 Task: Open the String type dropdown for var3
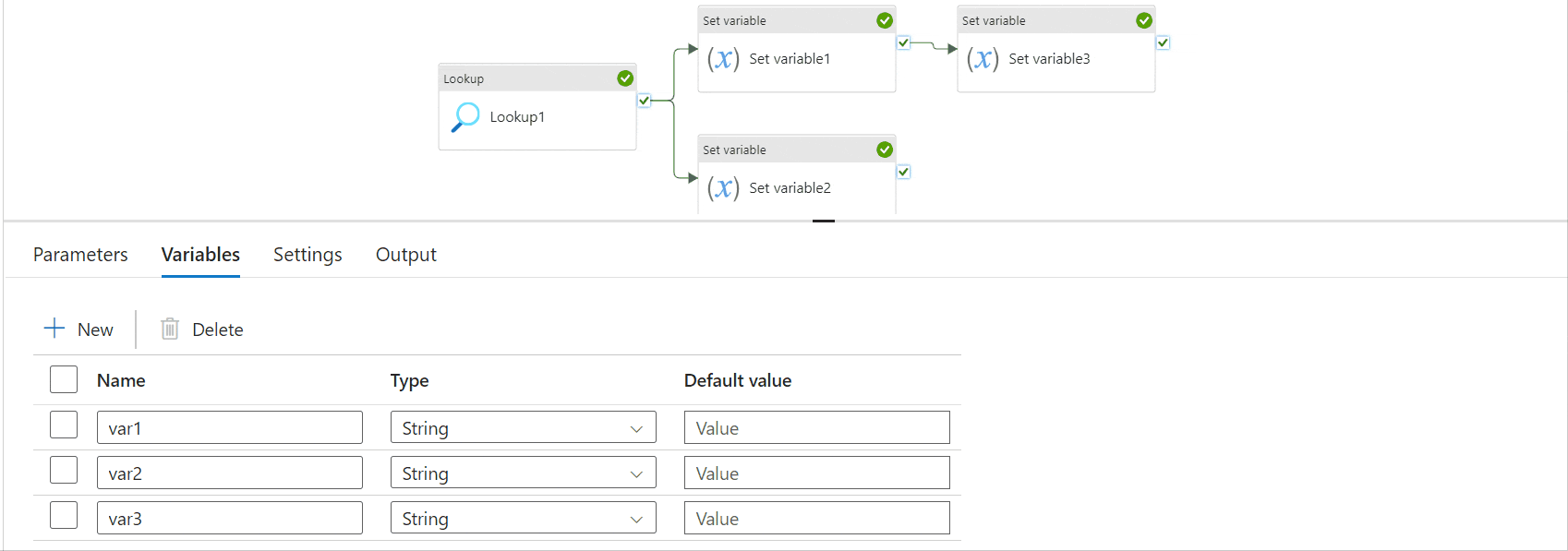coord(523,519)
